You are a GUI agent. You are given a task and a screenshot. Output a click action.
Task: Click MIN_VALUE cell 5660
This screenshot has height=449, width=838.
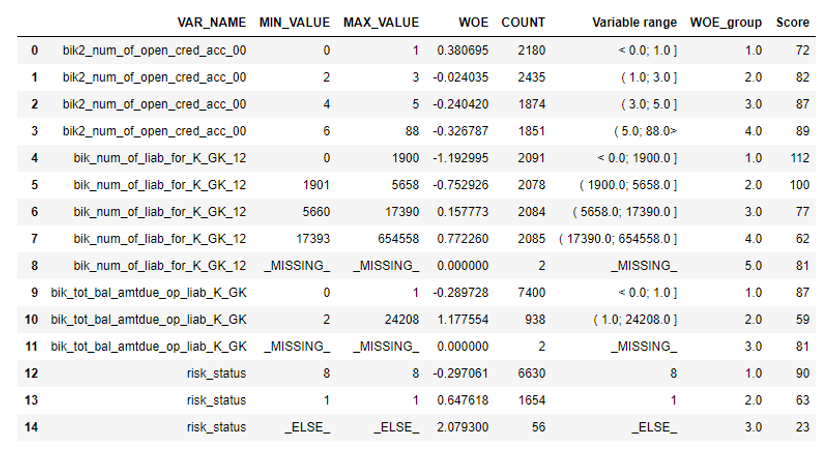click(316, 212)
